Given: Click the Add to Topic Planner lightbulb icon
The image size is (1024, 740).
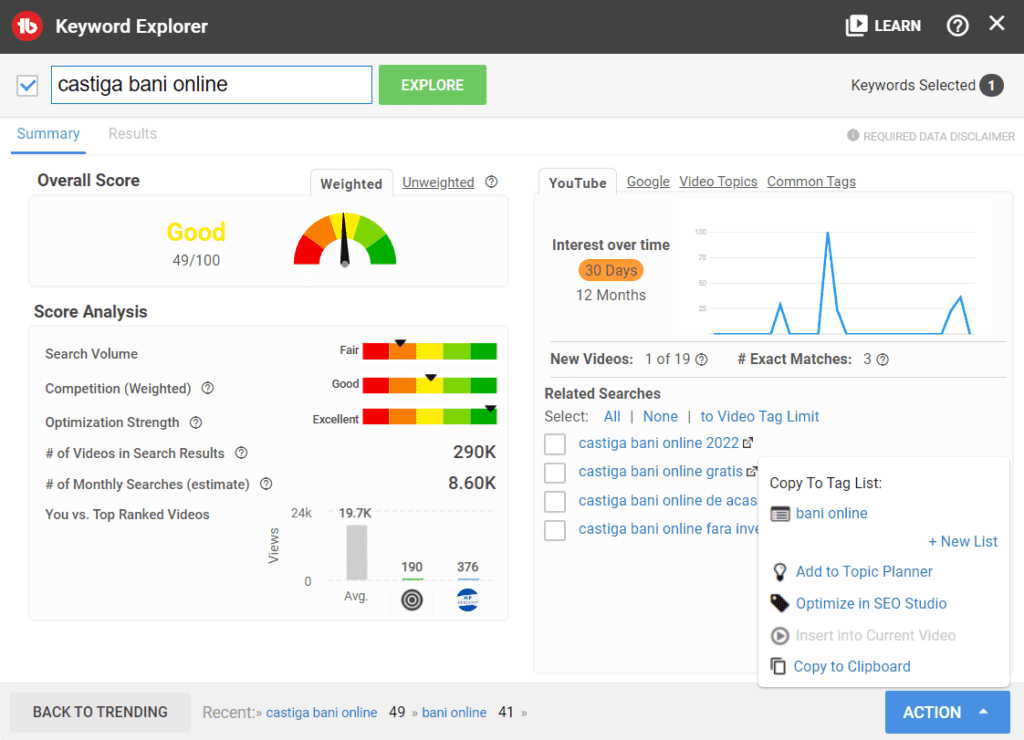Looking at the screenshot, I should point(780,572).
